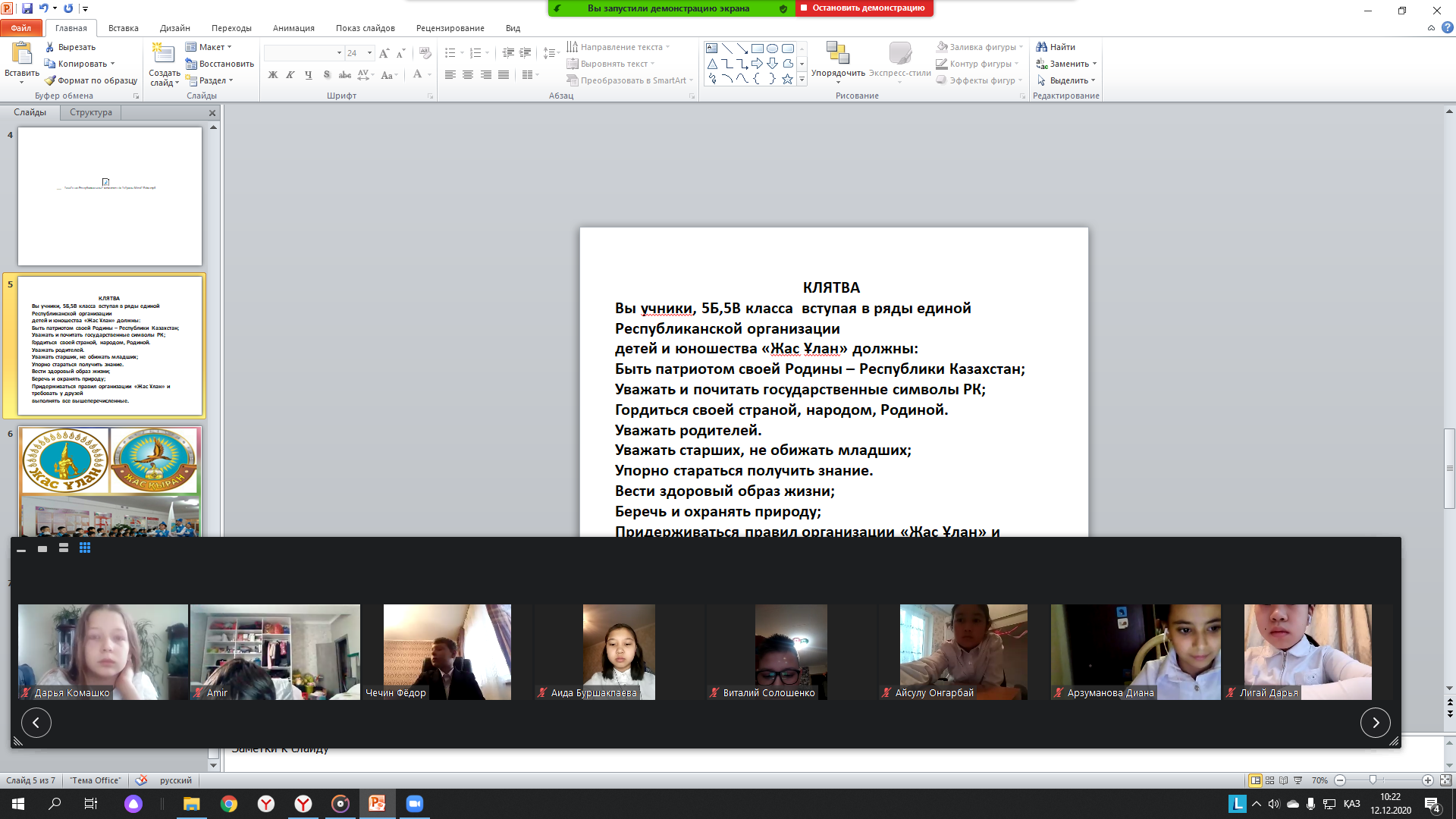Show next participants with right arrow
The image size is (1456, 819).
coord(1375,723)
